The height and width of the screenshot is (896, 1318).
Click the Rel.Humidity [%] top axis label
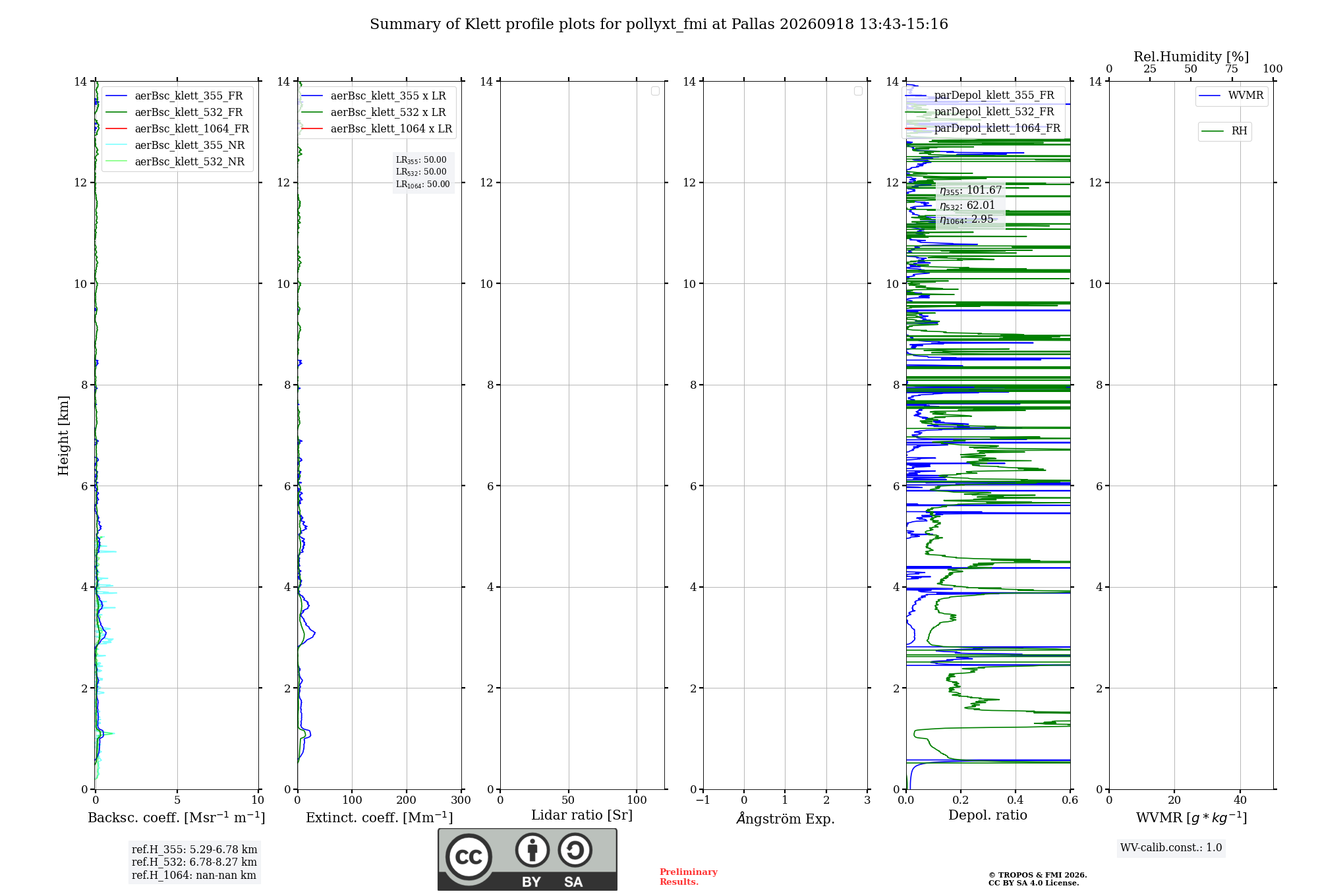click(1191, 57)
